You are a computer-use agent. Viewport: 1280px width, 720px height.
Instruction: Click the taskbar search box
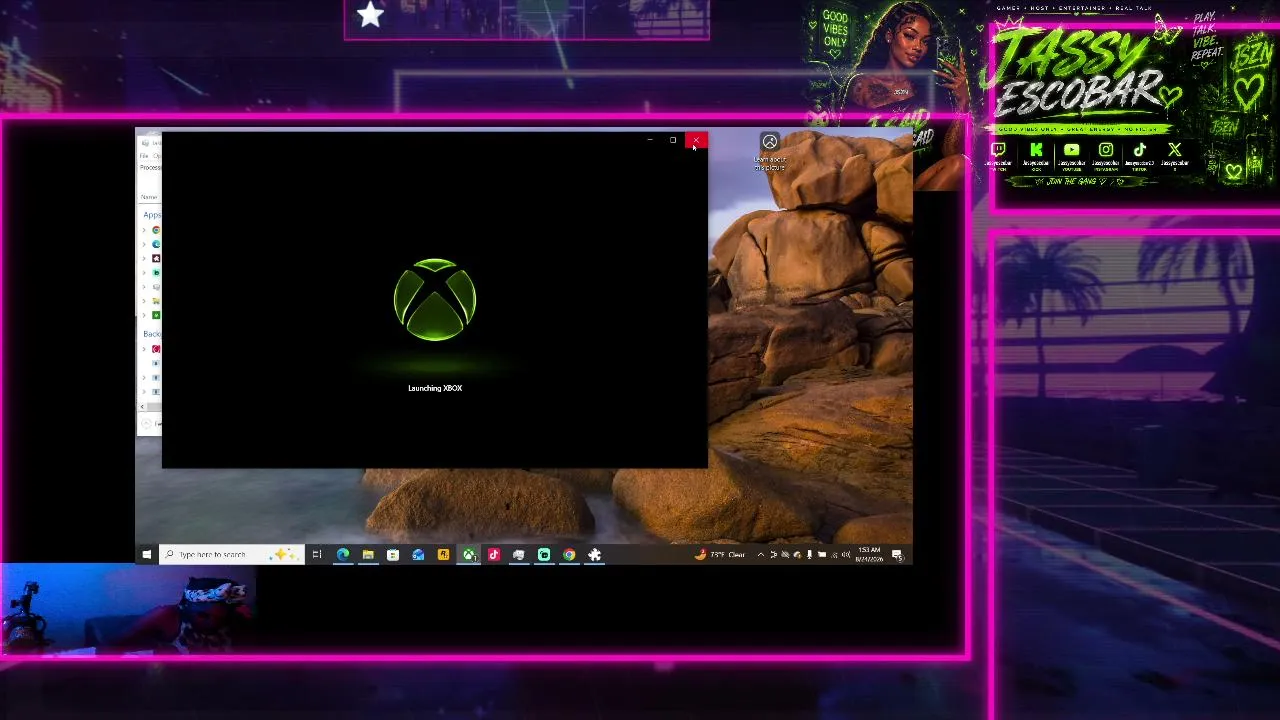tap(232, 555)
